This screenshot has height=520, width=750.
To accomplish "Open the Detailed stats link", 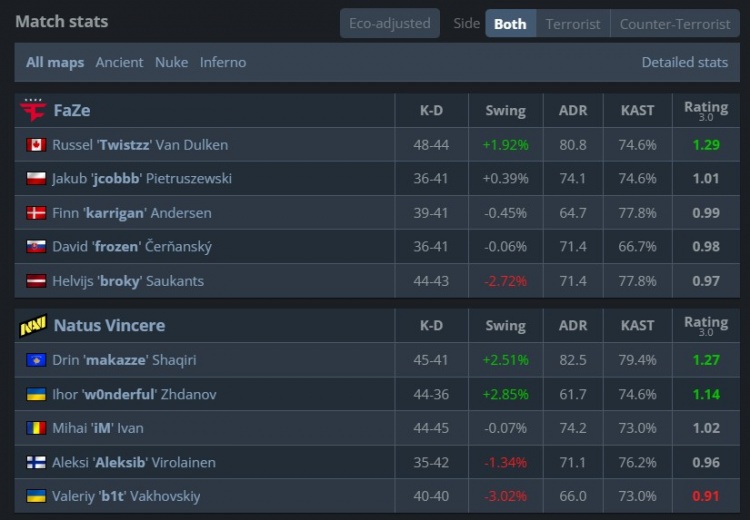I will (x=684, y=62).
